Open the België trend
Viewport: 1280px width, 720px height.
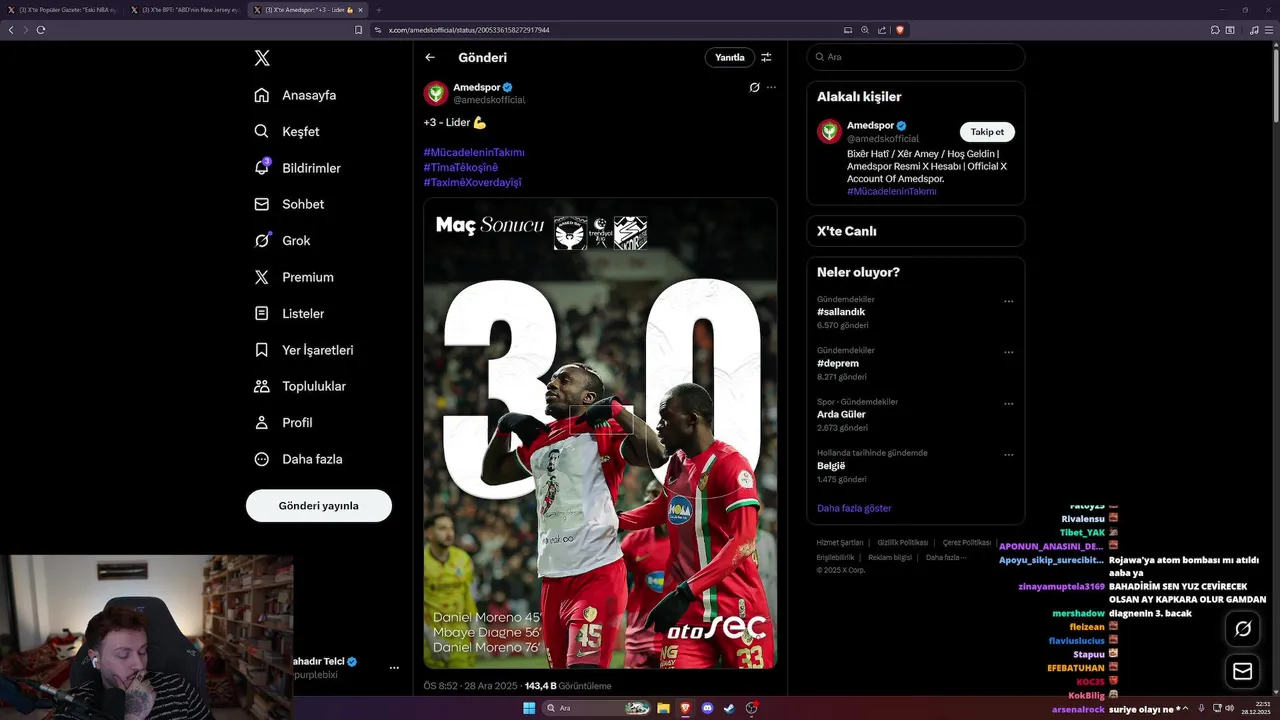831,465
